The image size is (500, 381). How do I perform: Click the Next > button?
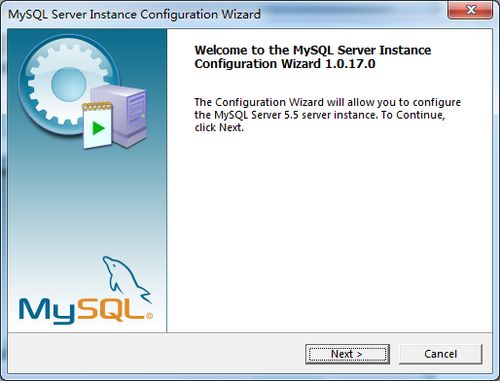[x=347, y=354]
